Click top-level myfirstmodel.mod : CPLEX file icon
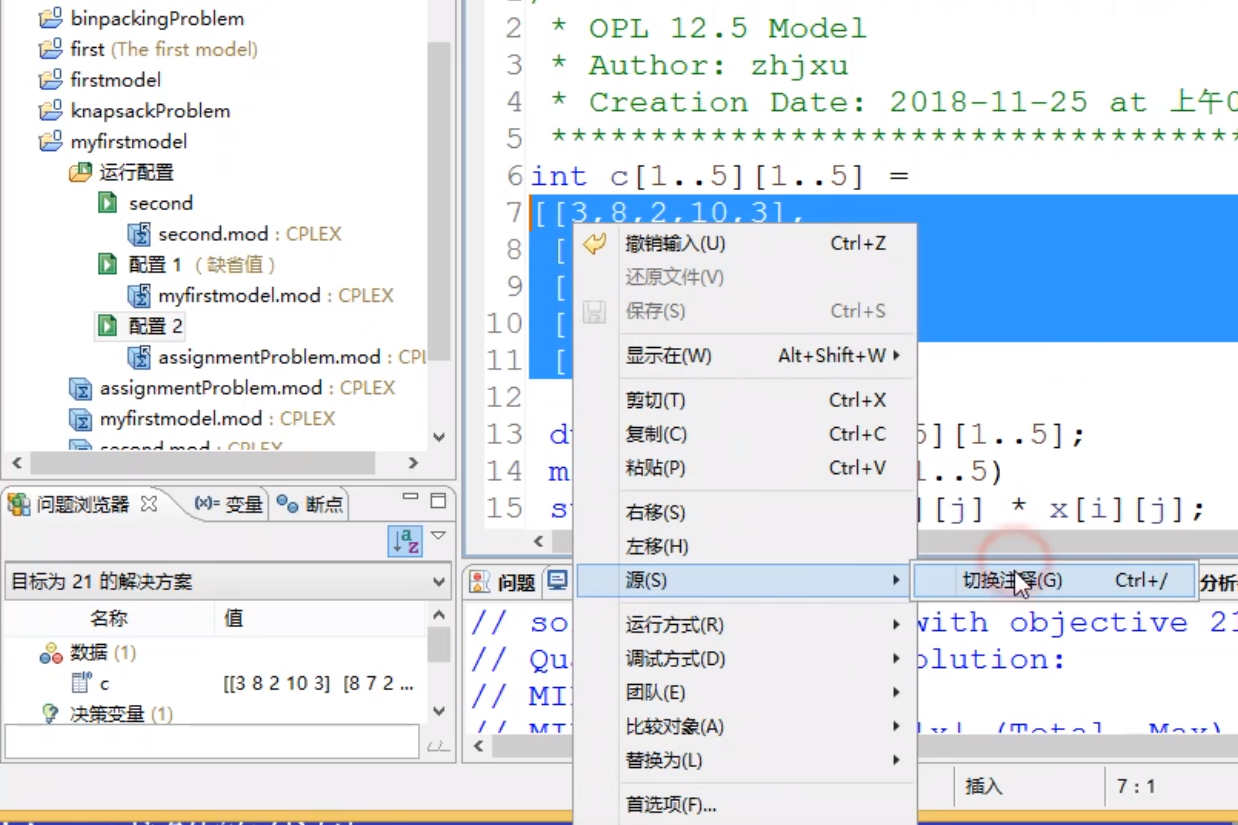Image resolution: width=1238 pixels, height=825 pixels. pyautogui.click(x=80, y=418)
